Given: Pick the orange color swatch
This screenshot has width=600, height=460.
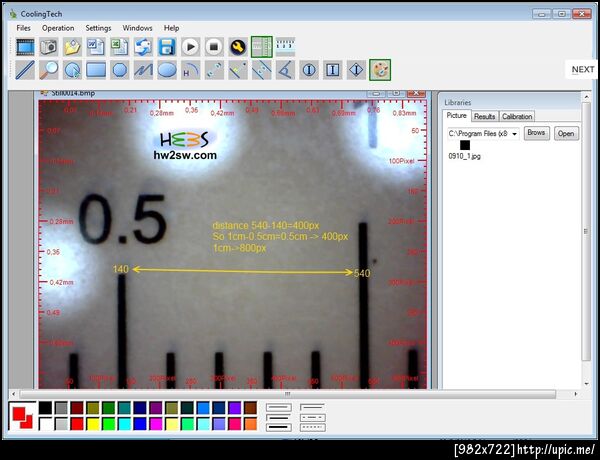Looking at the screenshot, I should 250,424.
